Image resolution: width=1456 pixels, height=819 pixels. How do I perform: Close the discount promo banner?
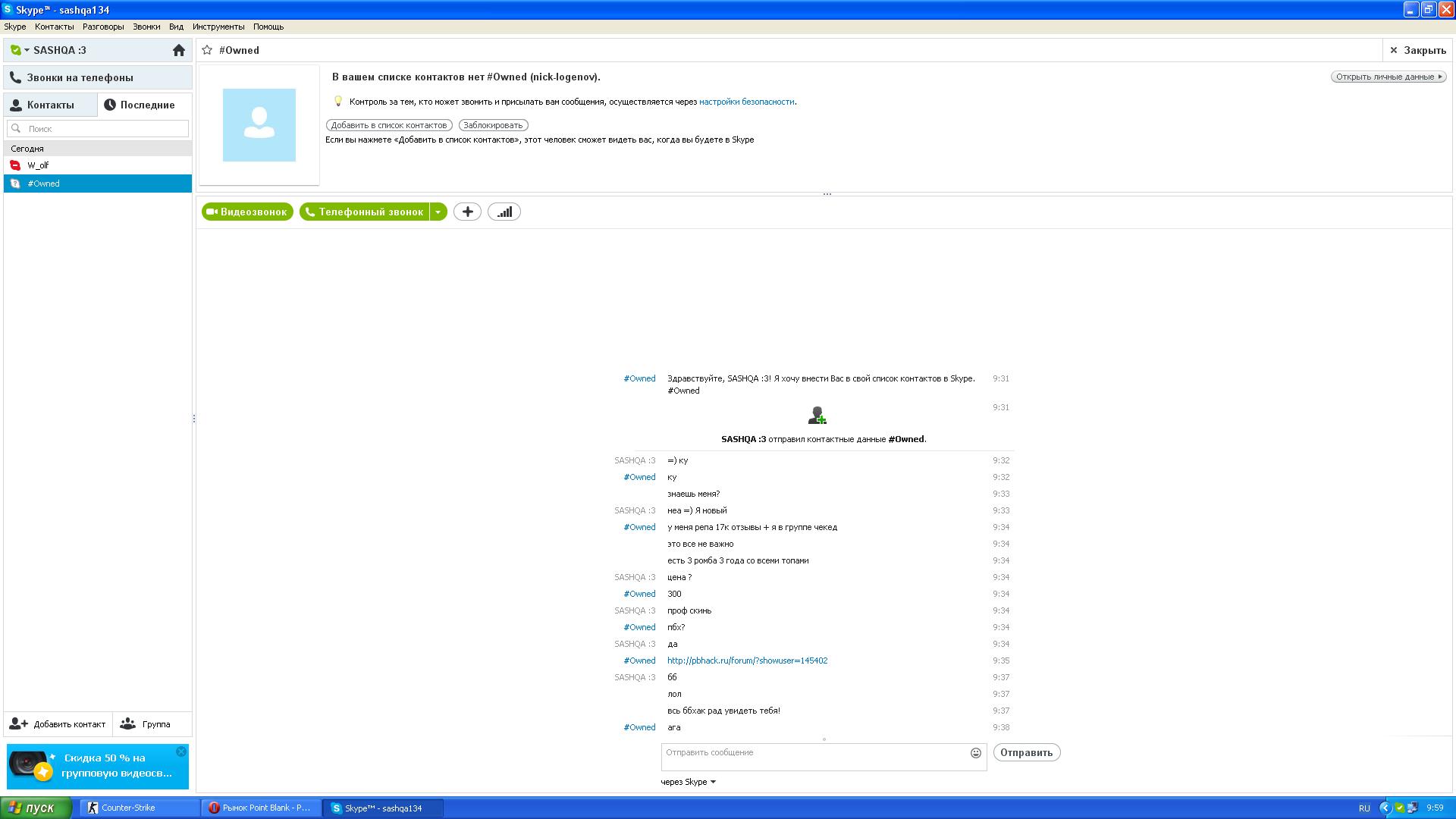click(x=181, y=752)
